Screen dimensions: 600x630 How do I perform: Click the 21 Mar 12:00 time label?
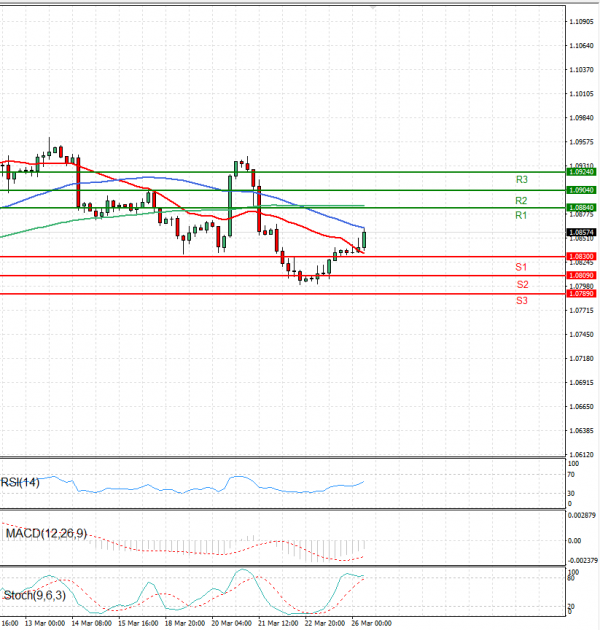point(278,623)
